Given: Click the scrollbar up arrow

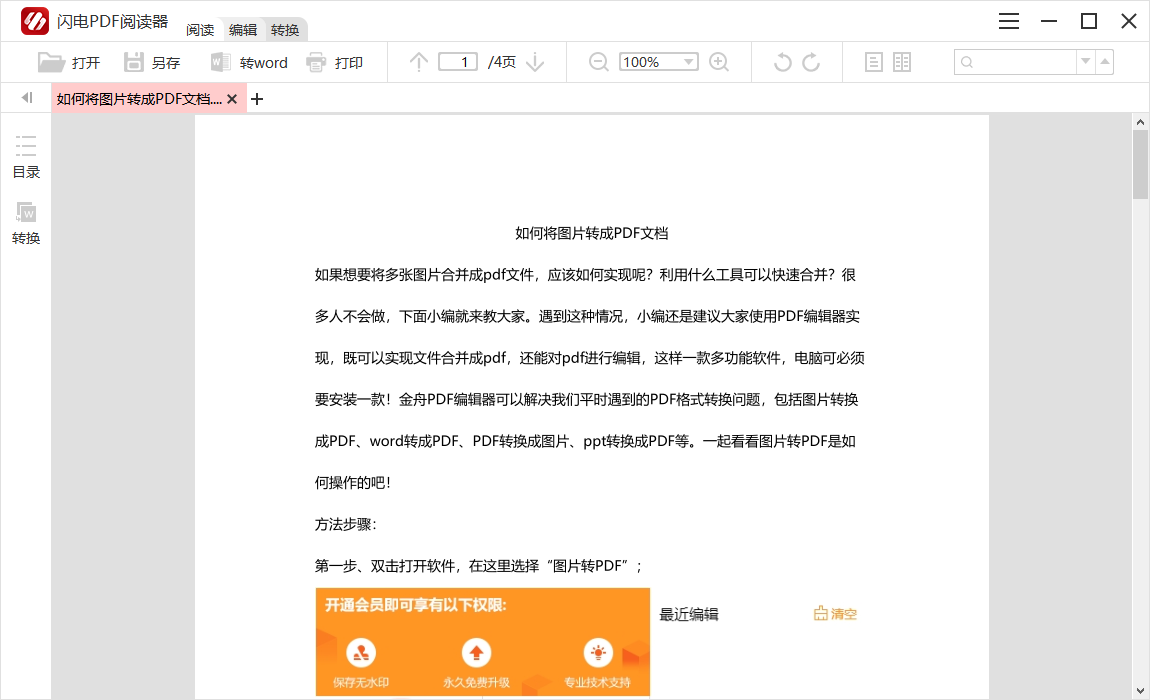Looking at the screenshot, I should [1140, 122].
